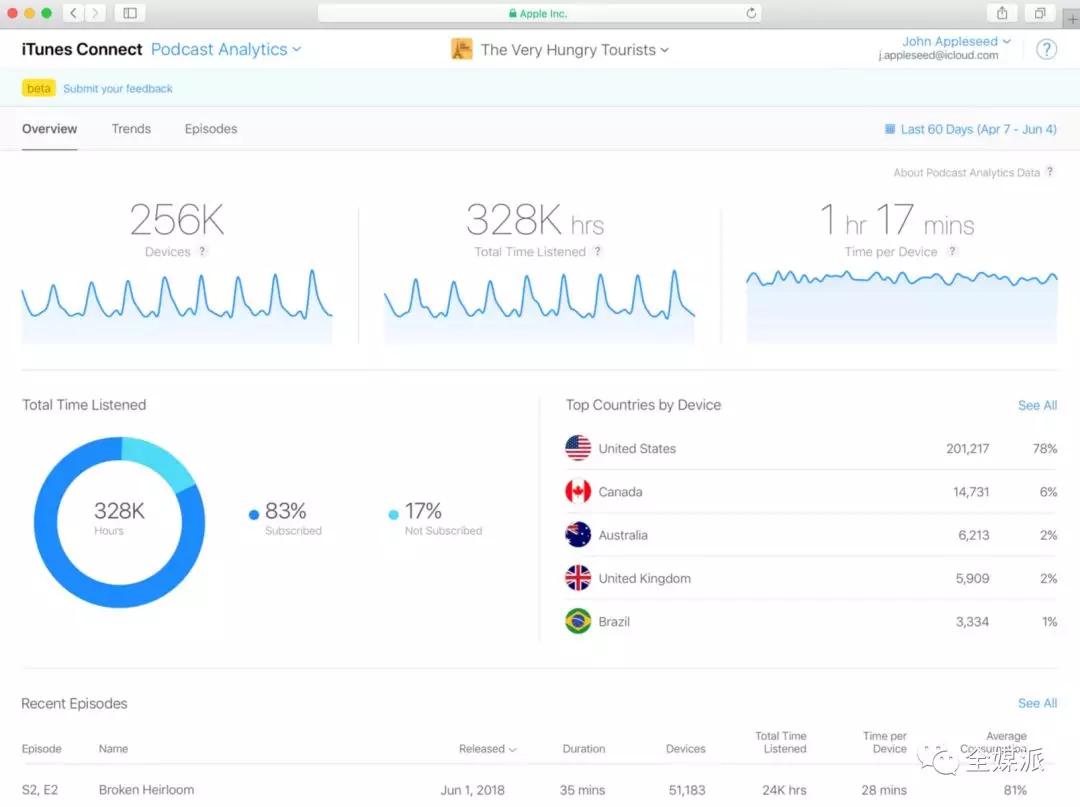Open the John Appleseed account menu

click(957, 41)
